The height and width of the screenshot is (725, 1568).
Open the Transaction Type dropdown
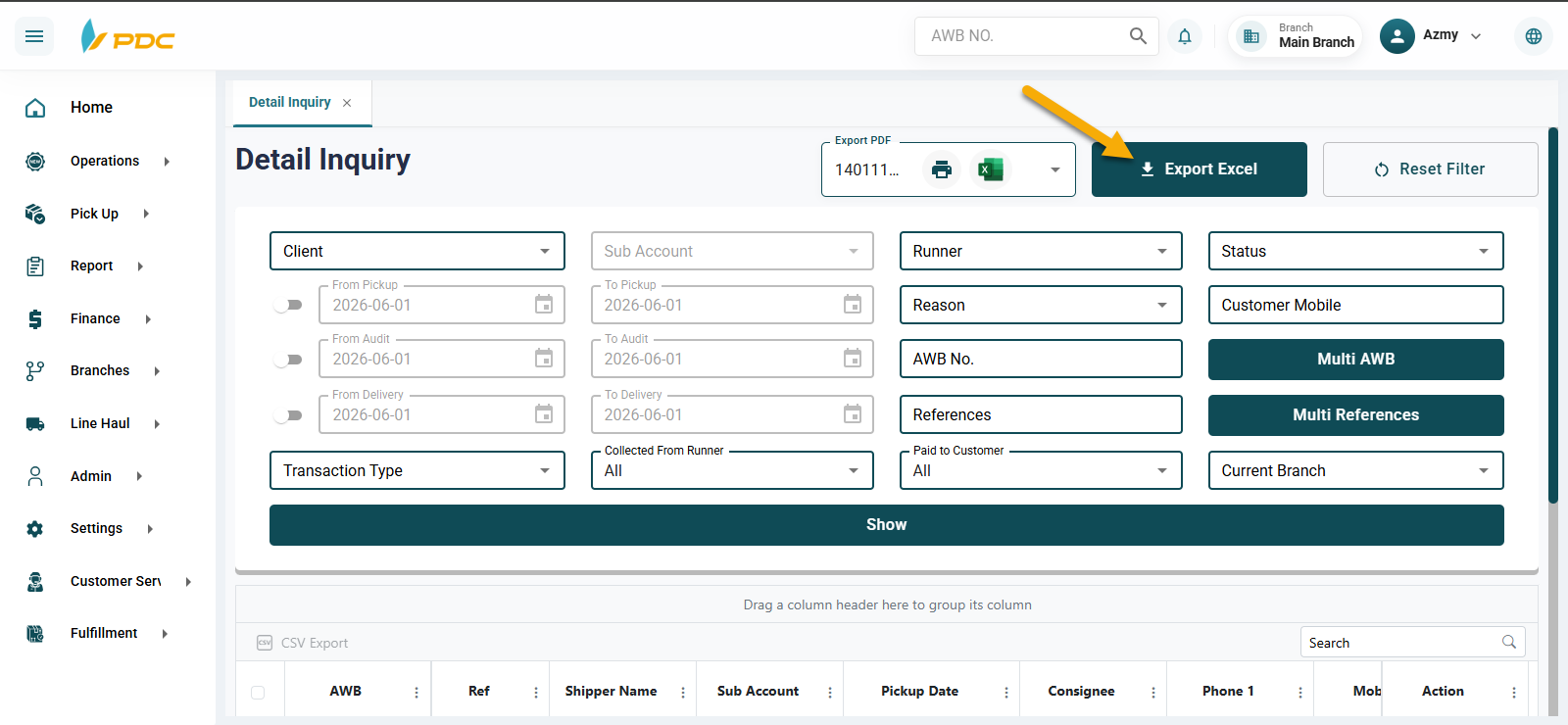pyautogui.click(x=417, y=470)
